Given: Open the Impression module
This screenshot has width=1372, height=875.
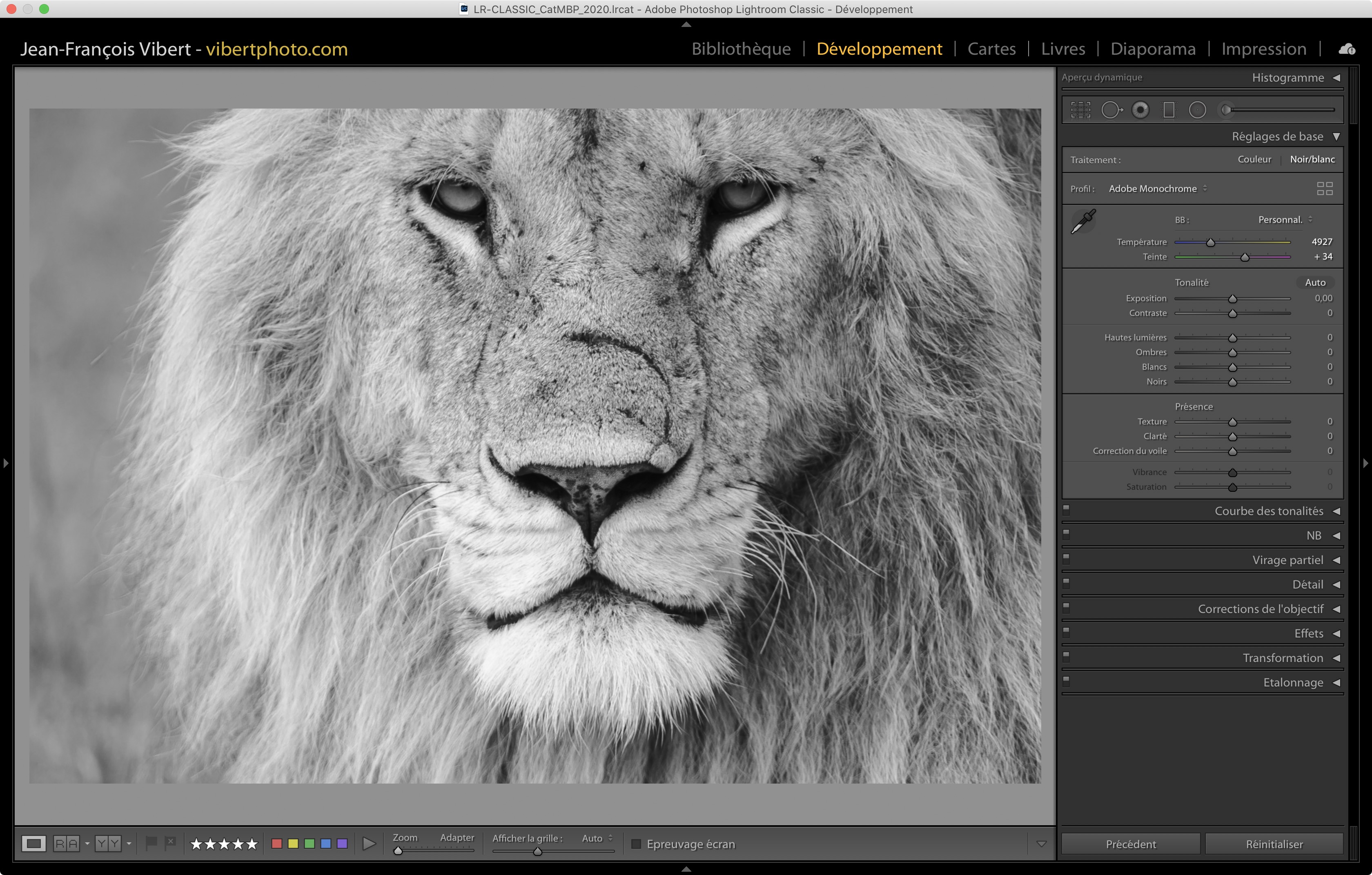Looking at the screenshot, I should pyautogui.click(x=1263, y=49).
